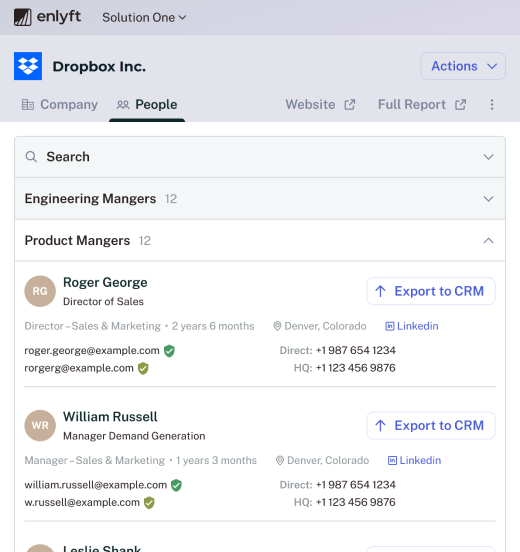Click Manager – Sales & Marketing text
The height and width of the screenshot is (552, 520).
[x=94, y=460]
